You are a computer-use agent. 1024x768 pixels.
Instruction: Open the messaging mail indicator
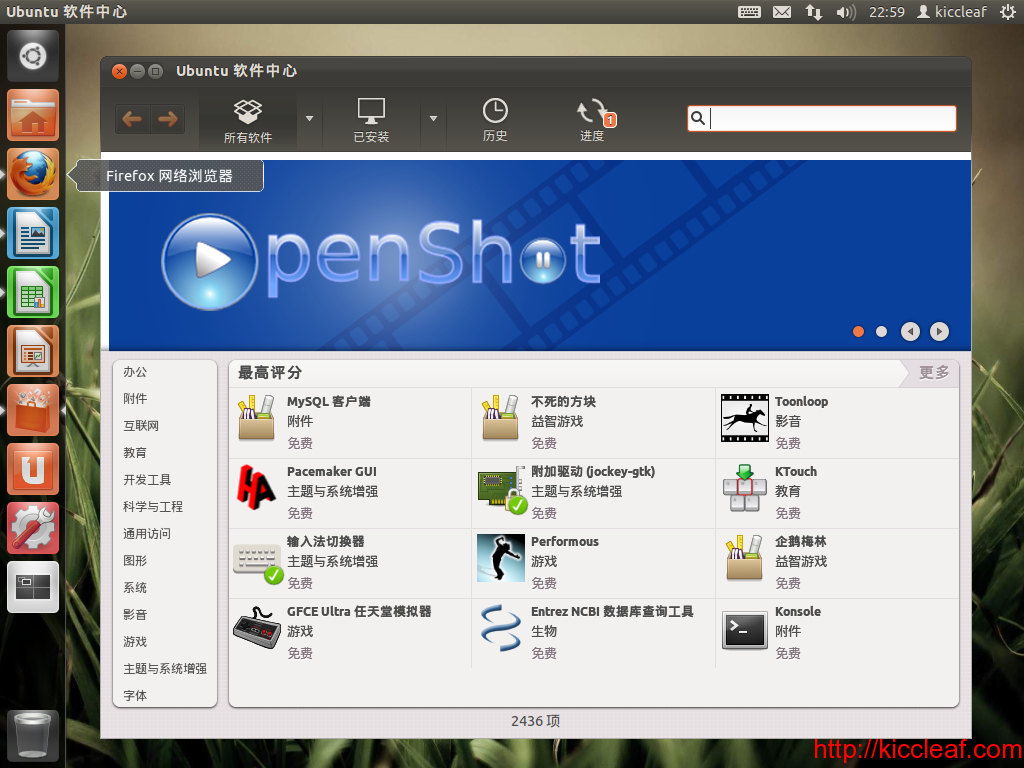782,12
